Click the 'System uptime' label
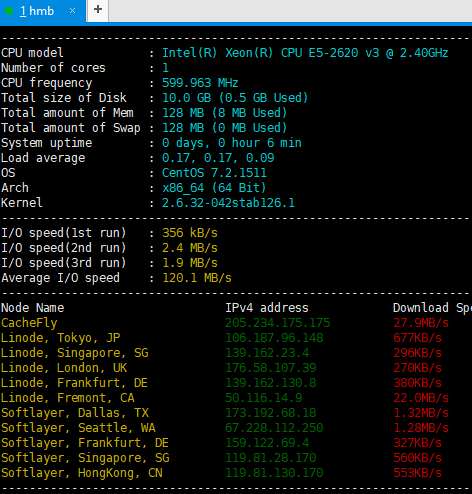472x494 pixels. pos(47,143)
